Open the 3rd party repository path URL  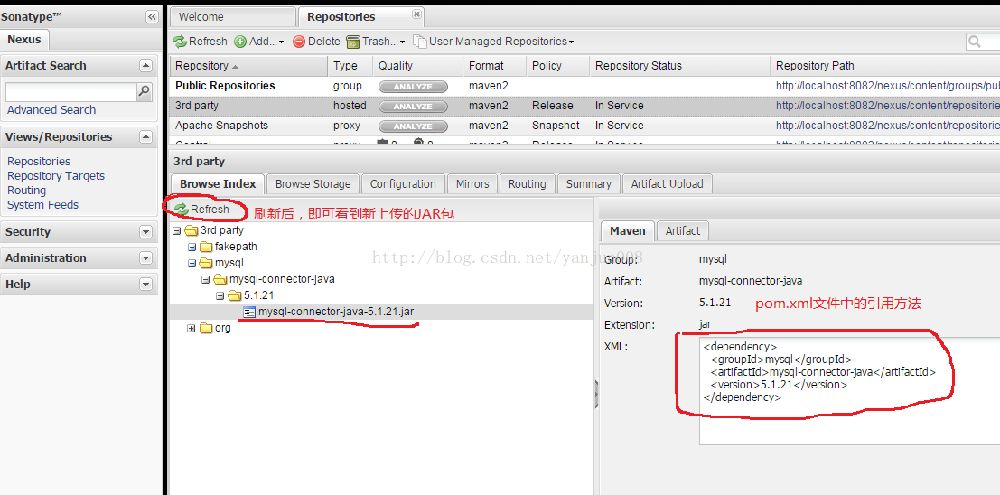(x=887, y=105)
